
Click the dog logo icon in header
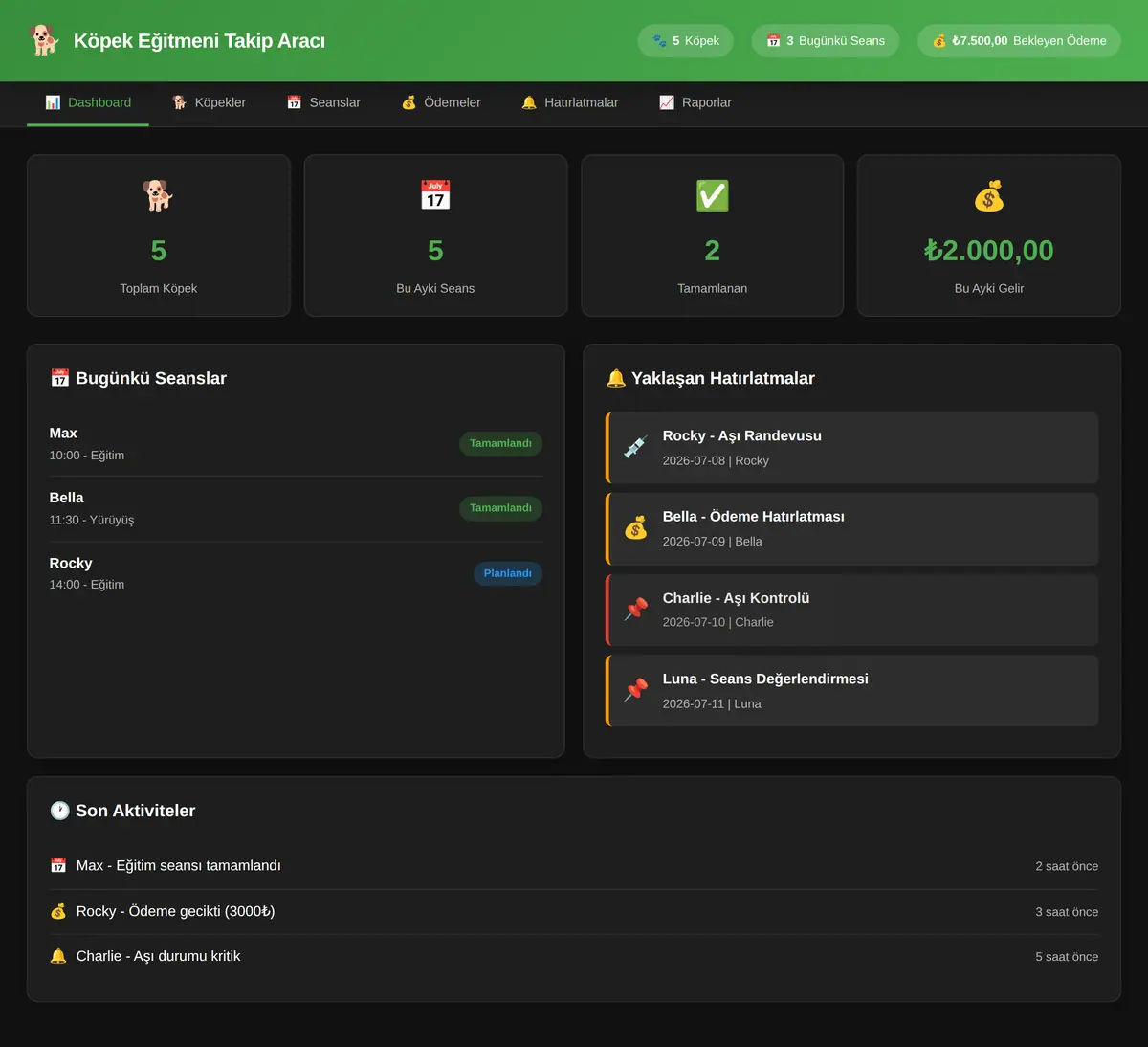pyautogui.click(x=44, y=40)
